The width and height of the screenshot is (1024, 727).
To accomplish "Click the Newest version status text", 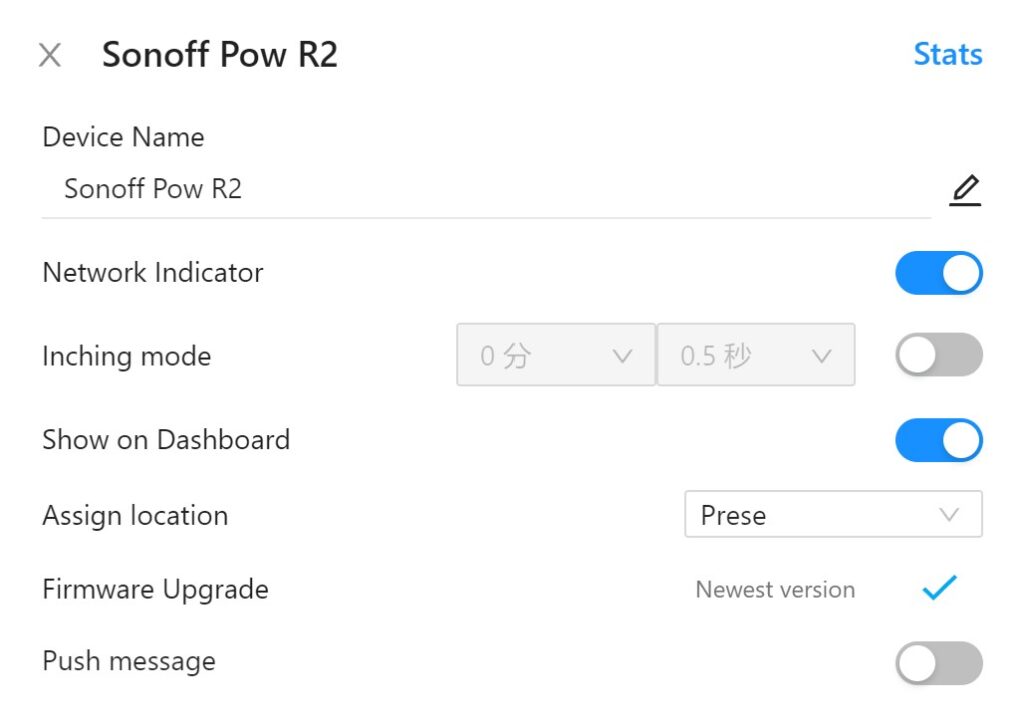I will point(775,590).
